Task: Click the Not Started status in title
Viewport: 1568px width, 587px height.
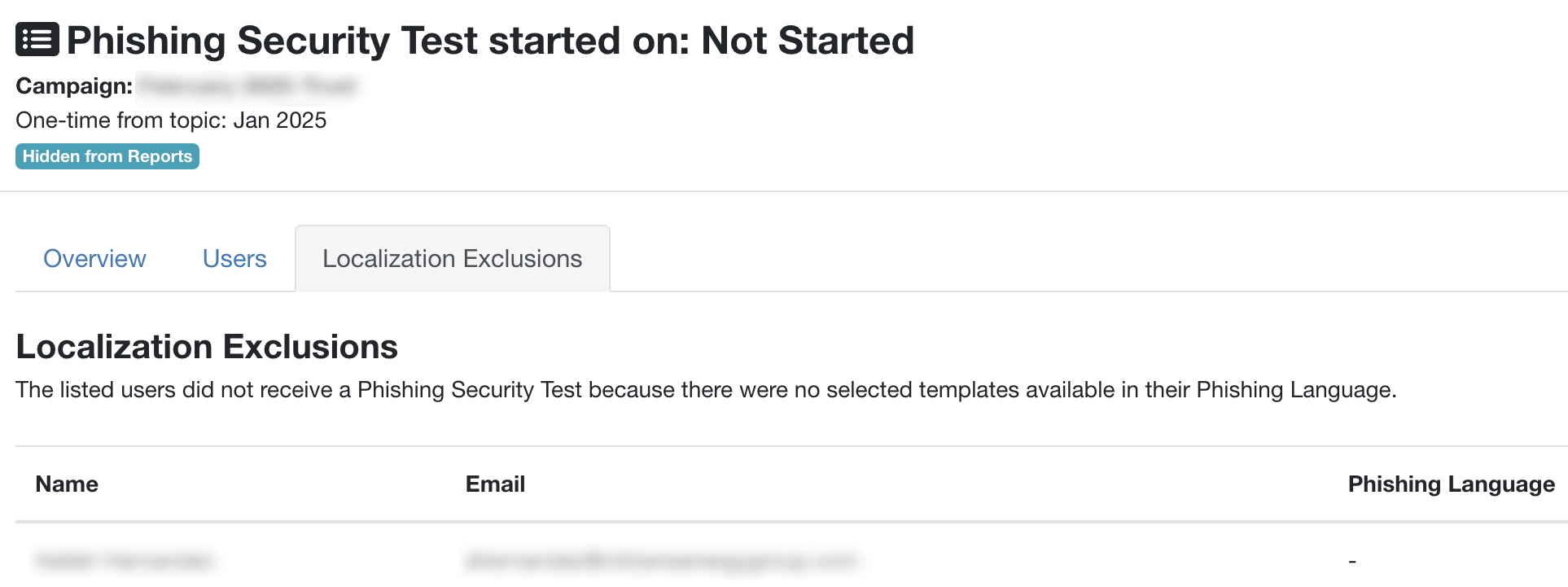Action: [x=808, y=41]
